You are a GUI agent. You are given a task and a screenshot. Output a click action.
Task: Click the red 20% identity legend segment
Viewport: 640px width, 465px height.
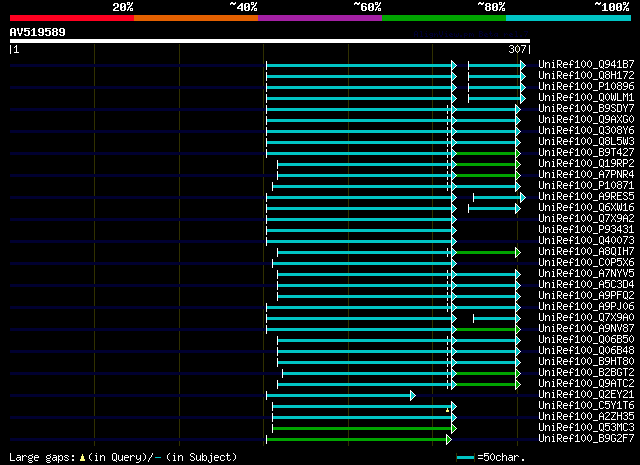click(x=72, y=18)
